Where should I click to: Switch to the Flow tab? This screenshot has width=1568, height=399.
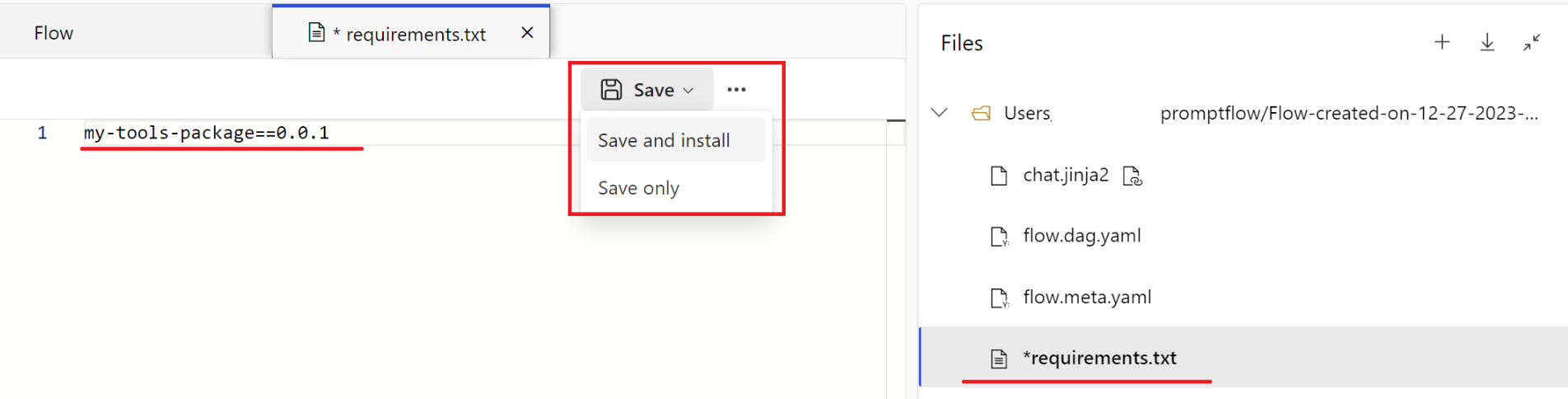point(54,33)
